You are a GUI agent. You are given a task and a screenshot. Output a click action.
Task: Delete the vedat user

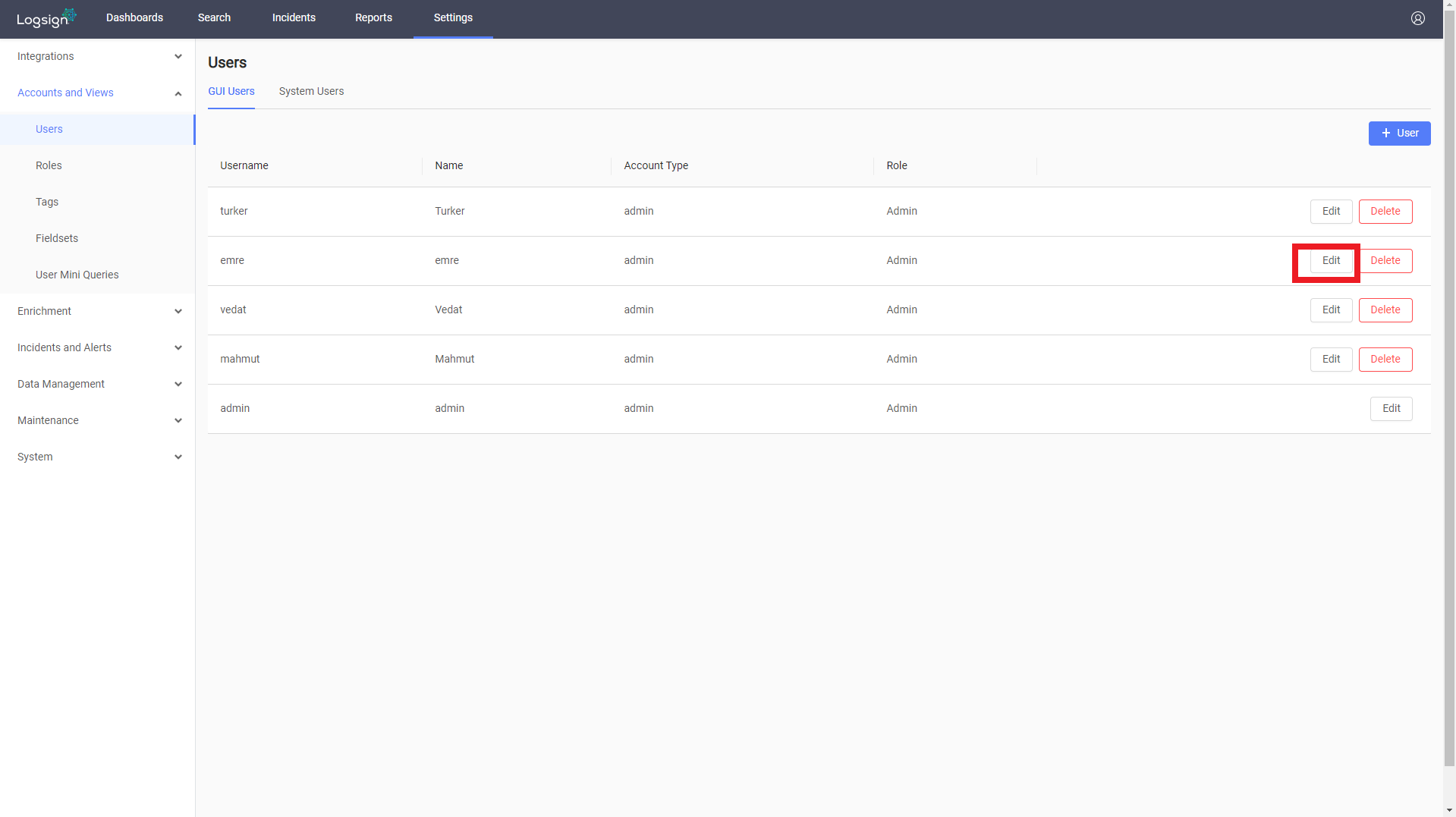[x=1385, y=310]
